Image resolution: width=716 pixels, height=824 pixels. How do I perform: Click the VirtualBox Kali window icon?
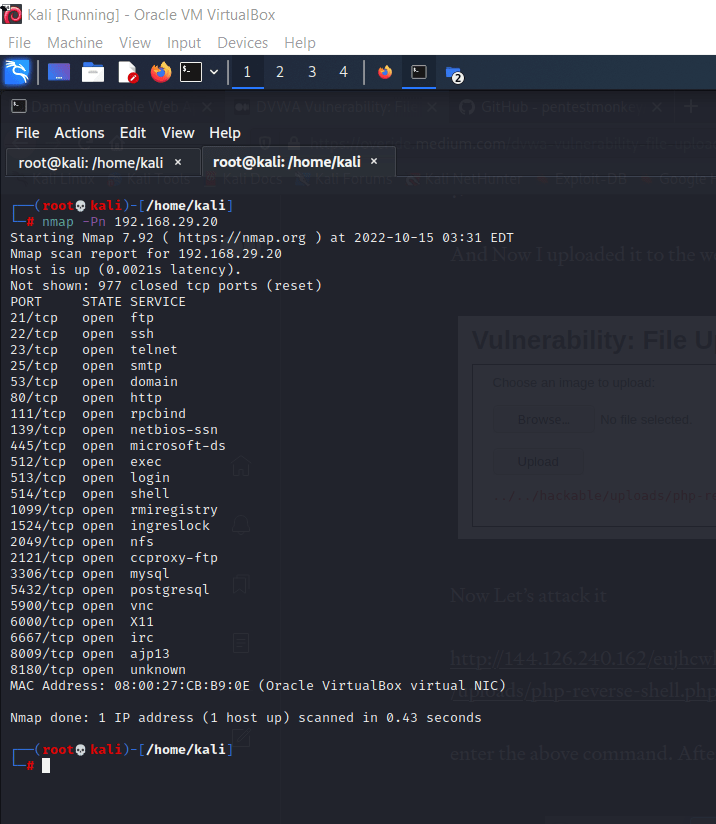click(x=12, y=14)
